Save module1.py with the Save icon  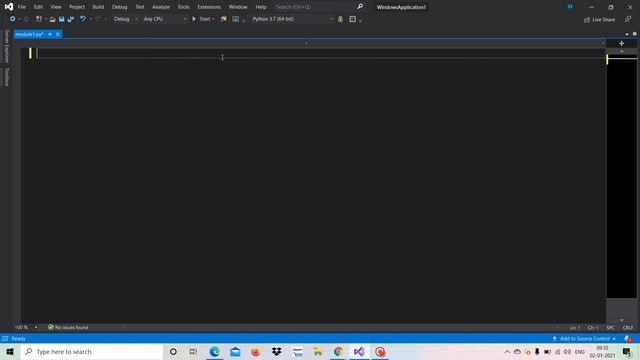click(x=62, y=19)
